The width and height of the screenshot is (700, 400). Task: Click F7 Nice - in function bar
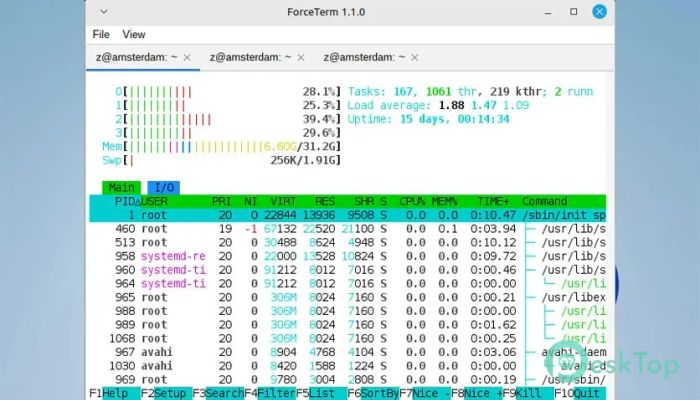click(x=425, y=393)
